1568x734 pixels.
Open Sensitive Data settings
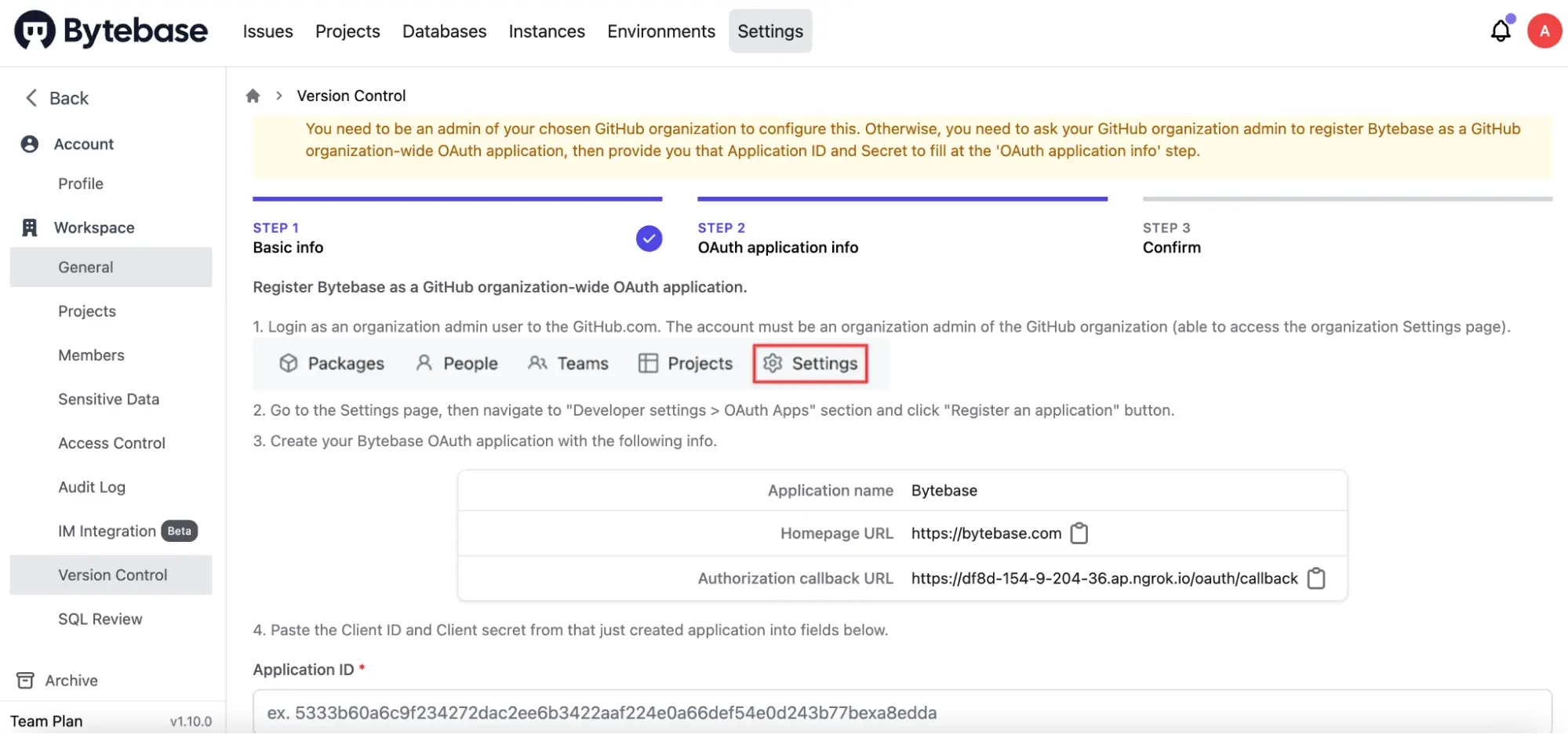[x=111, y=399]
